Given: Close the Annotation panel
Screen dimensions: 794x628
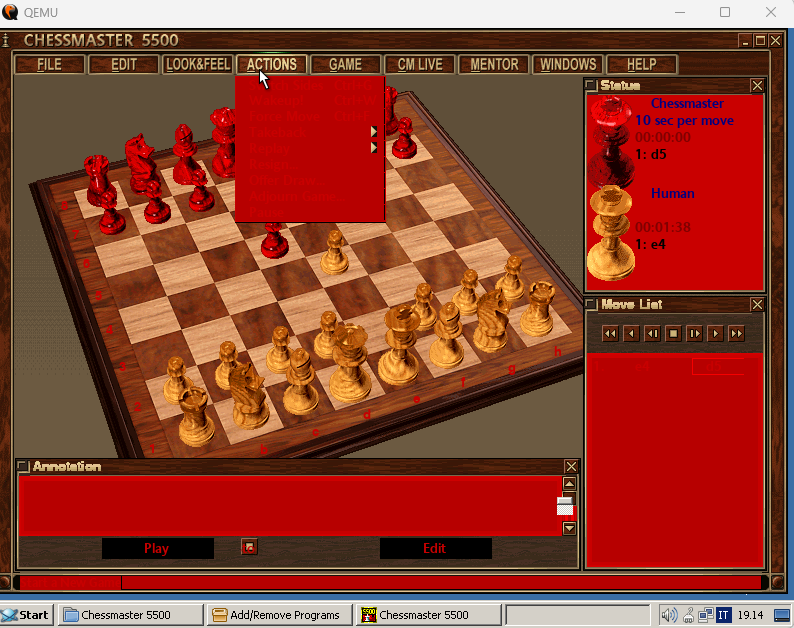Looking at the screenshot, I should 571,466.
